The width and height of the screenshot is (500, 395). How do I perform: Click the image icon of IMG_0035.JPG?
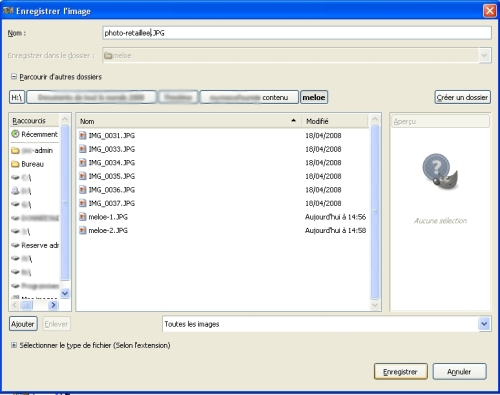tap(83, 176)
